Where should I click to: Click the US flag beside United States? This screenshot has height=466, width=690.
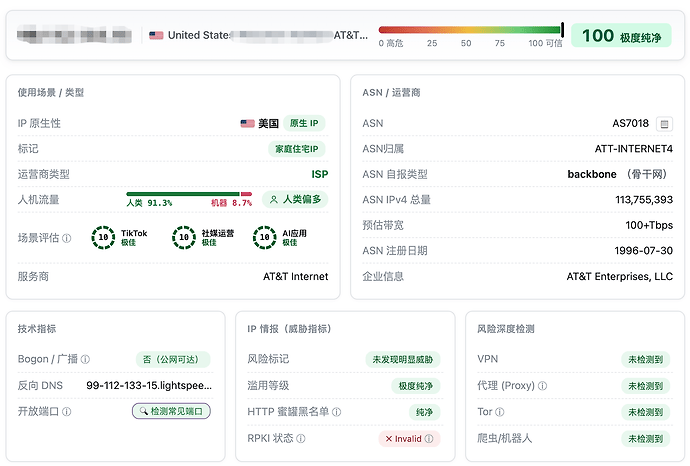[x=156, y=35]
